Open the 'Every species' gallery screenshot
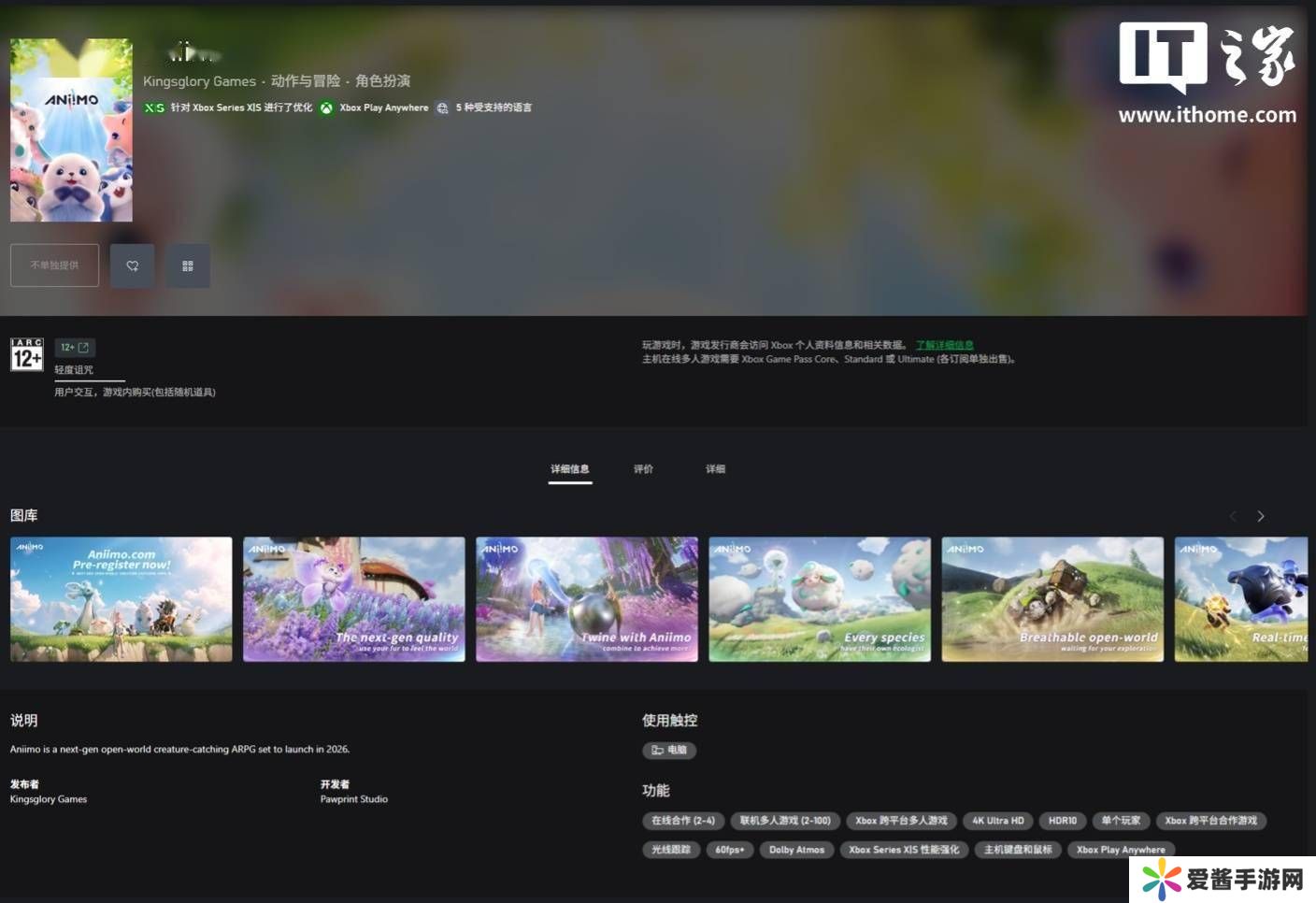This screenshot has height=903, width=1316. (x=820, y=599)
